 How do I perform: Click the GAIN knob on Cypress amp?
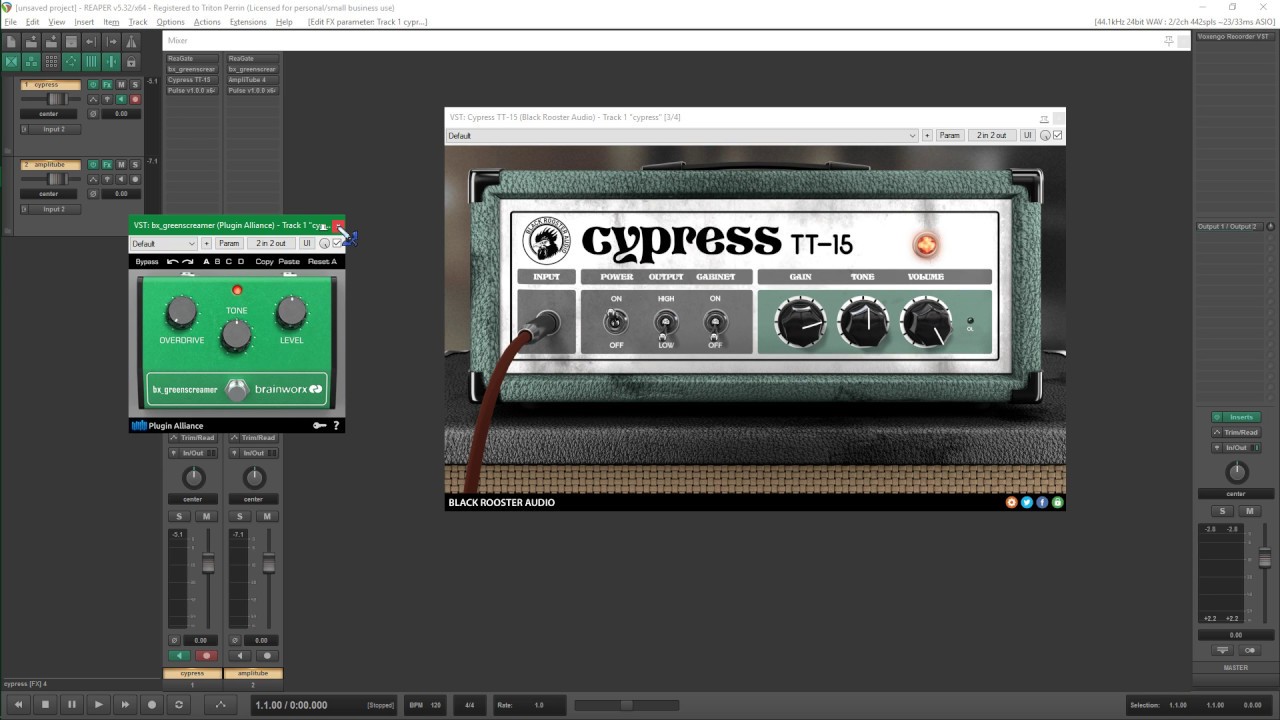pyautogui.click(x=800, y=320)
